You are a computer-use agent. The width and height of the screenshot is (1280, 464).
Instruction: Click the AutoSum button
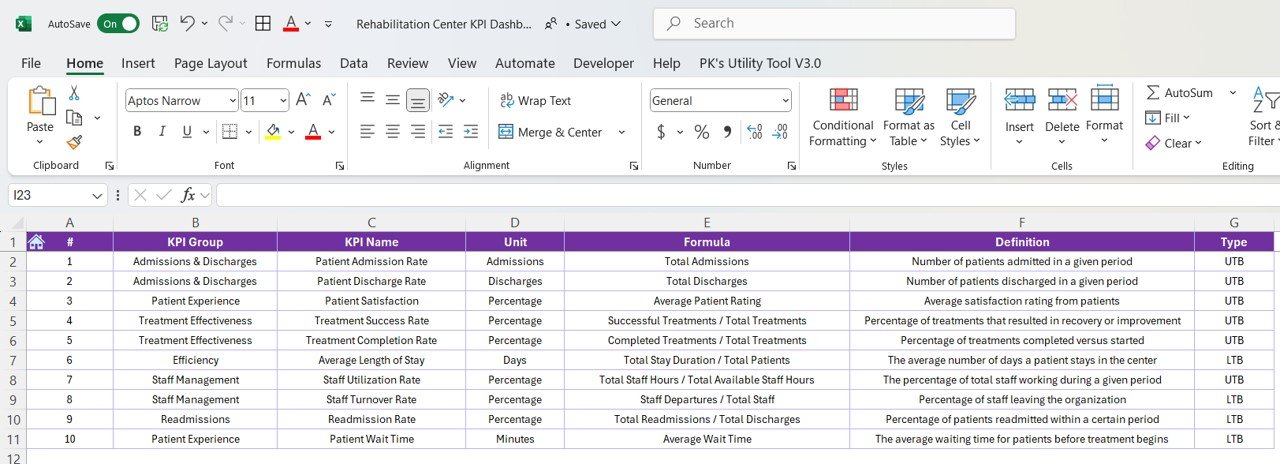click(x=1179, y=93)
